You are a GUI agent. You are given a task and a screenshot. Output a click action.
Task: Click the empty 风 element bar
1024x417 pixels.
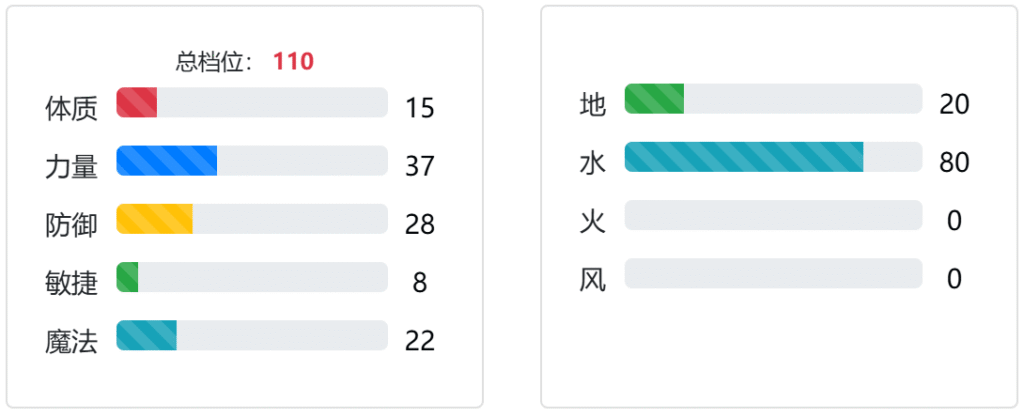coord(773,273)
